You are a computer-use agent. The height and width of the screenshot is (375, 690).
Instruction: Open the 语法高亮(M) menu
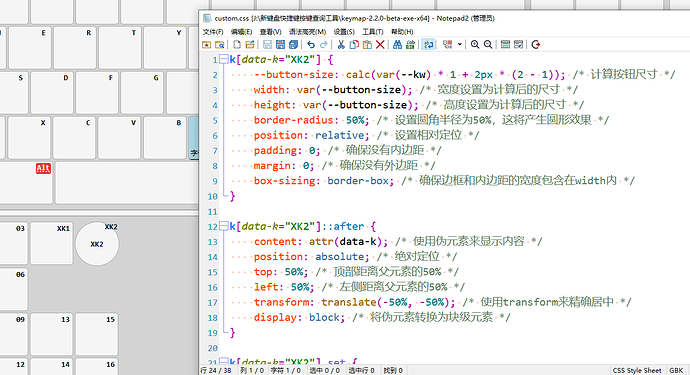(307, 32)
